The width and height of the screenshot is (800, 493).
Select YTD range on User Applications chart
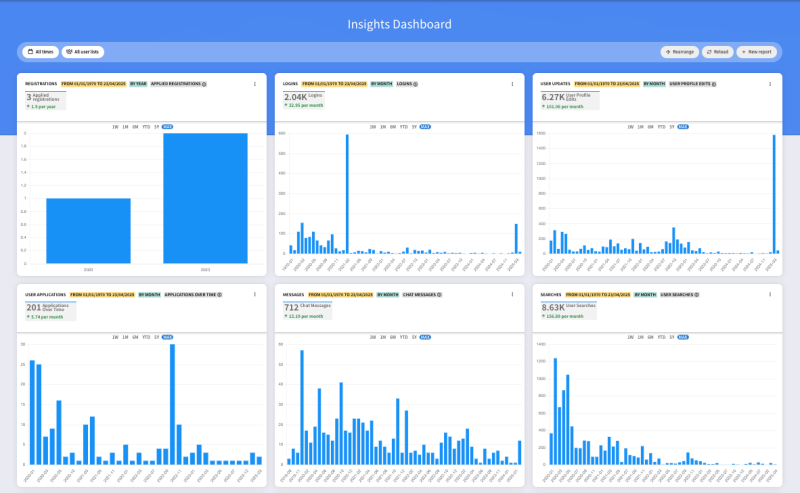[x=146, y=337]
